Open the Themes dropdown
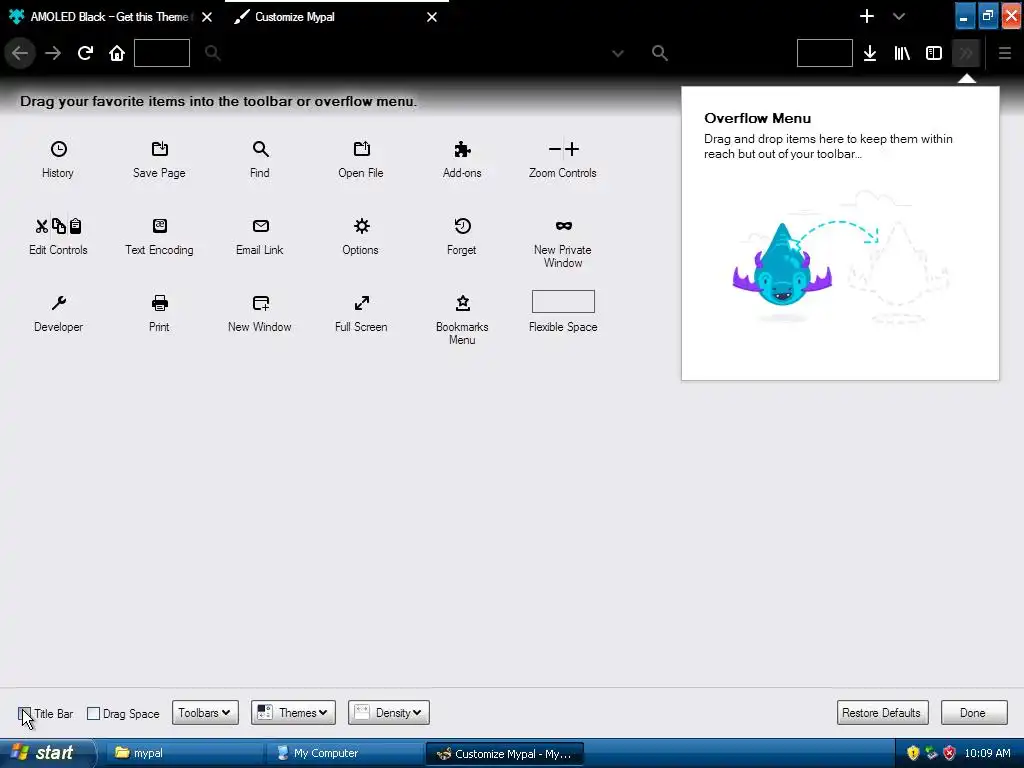The image size is (1024, 768). 293,712
